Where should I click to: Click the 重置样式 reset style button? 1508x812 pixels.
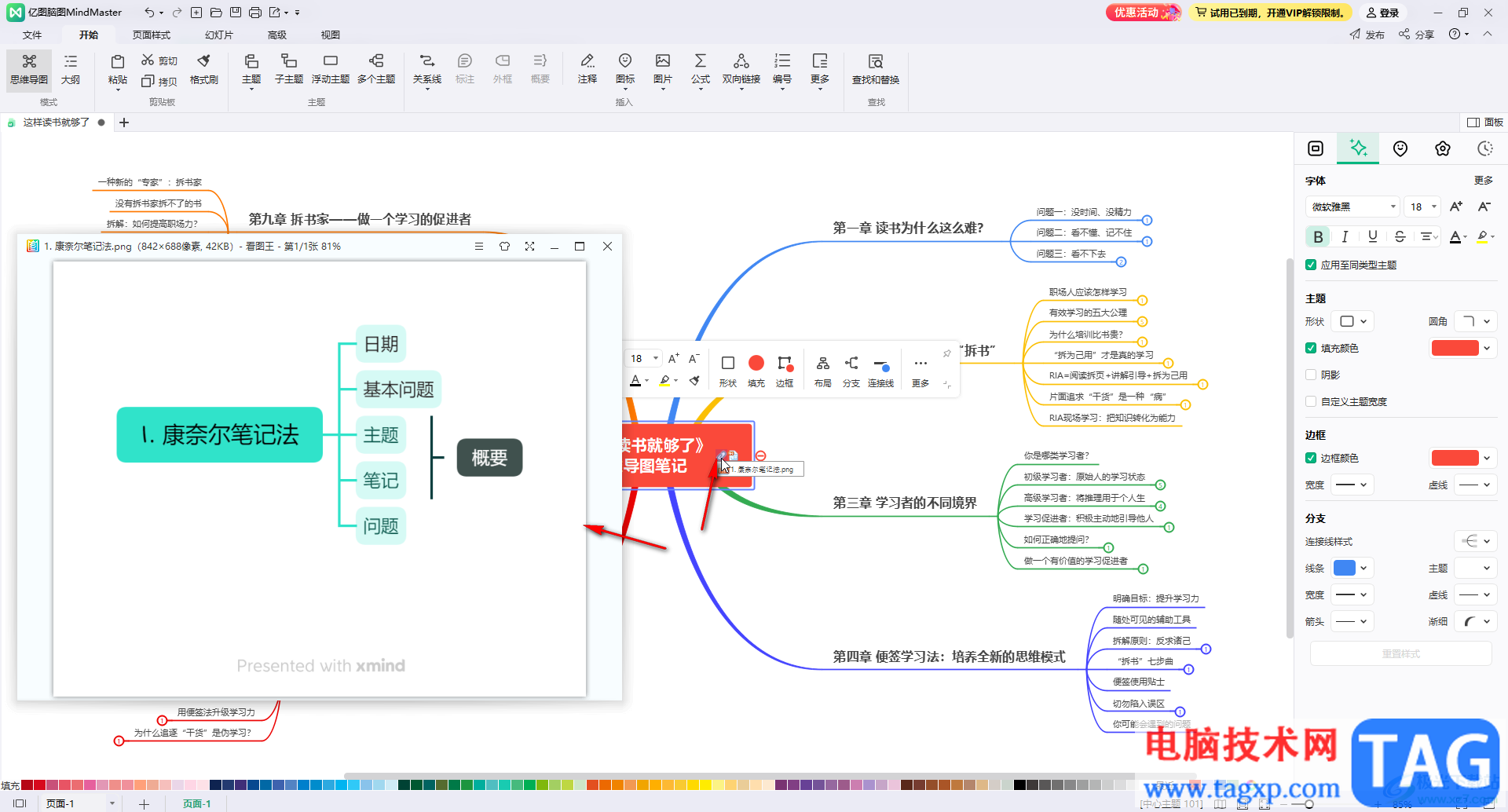tap(1400, 653)
